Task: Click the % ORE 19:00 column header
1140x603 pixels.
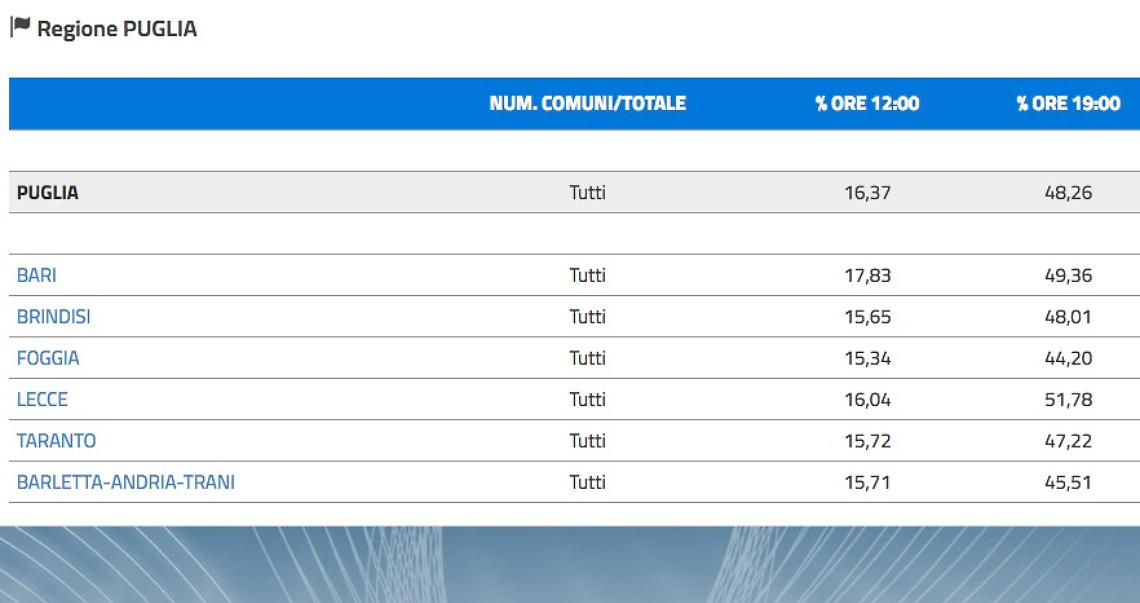Action: tap(1068, 103)
